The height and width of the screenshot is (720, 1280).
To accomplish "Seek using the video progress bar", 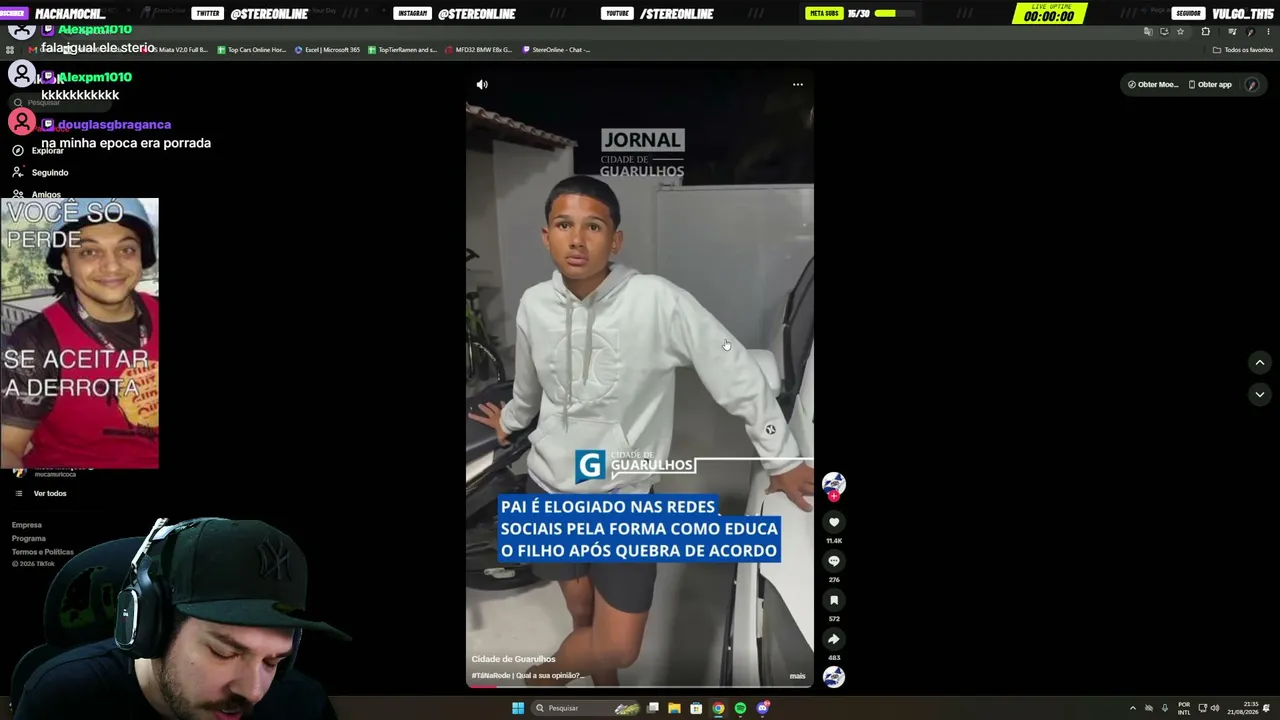I will click(640, 687).
